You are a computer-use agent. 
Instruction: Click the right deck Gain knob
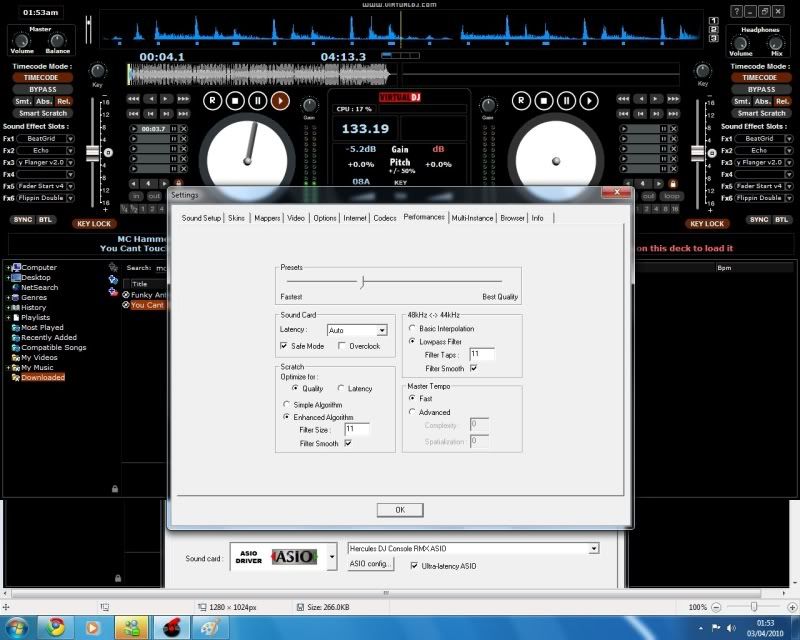(x=488, y=105)
